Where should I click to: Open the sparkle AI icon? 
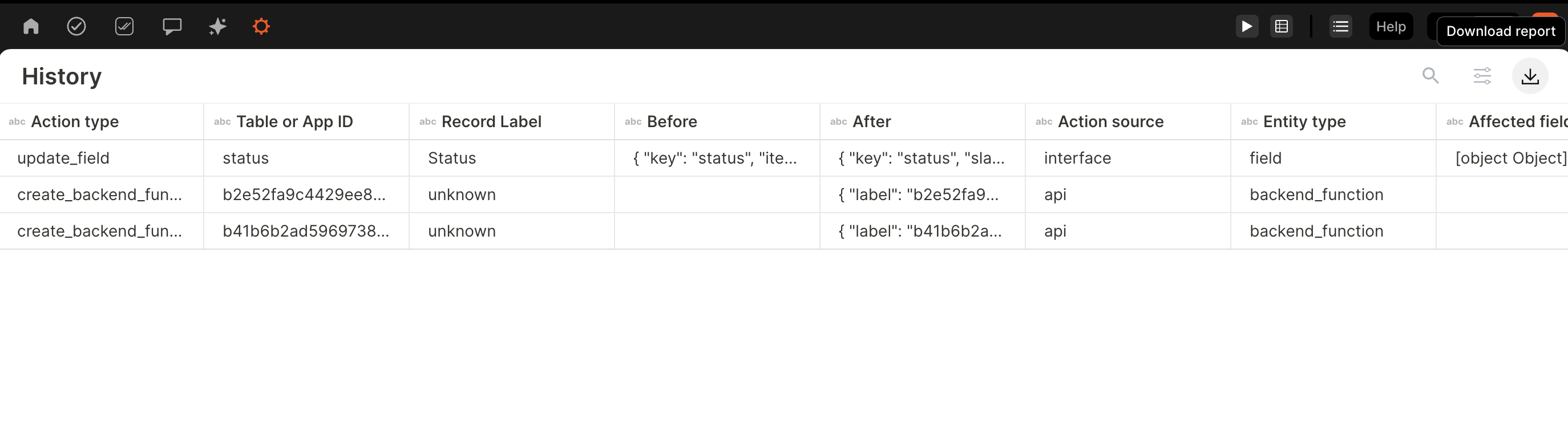click(x=217, y=26)
